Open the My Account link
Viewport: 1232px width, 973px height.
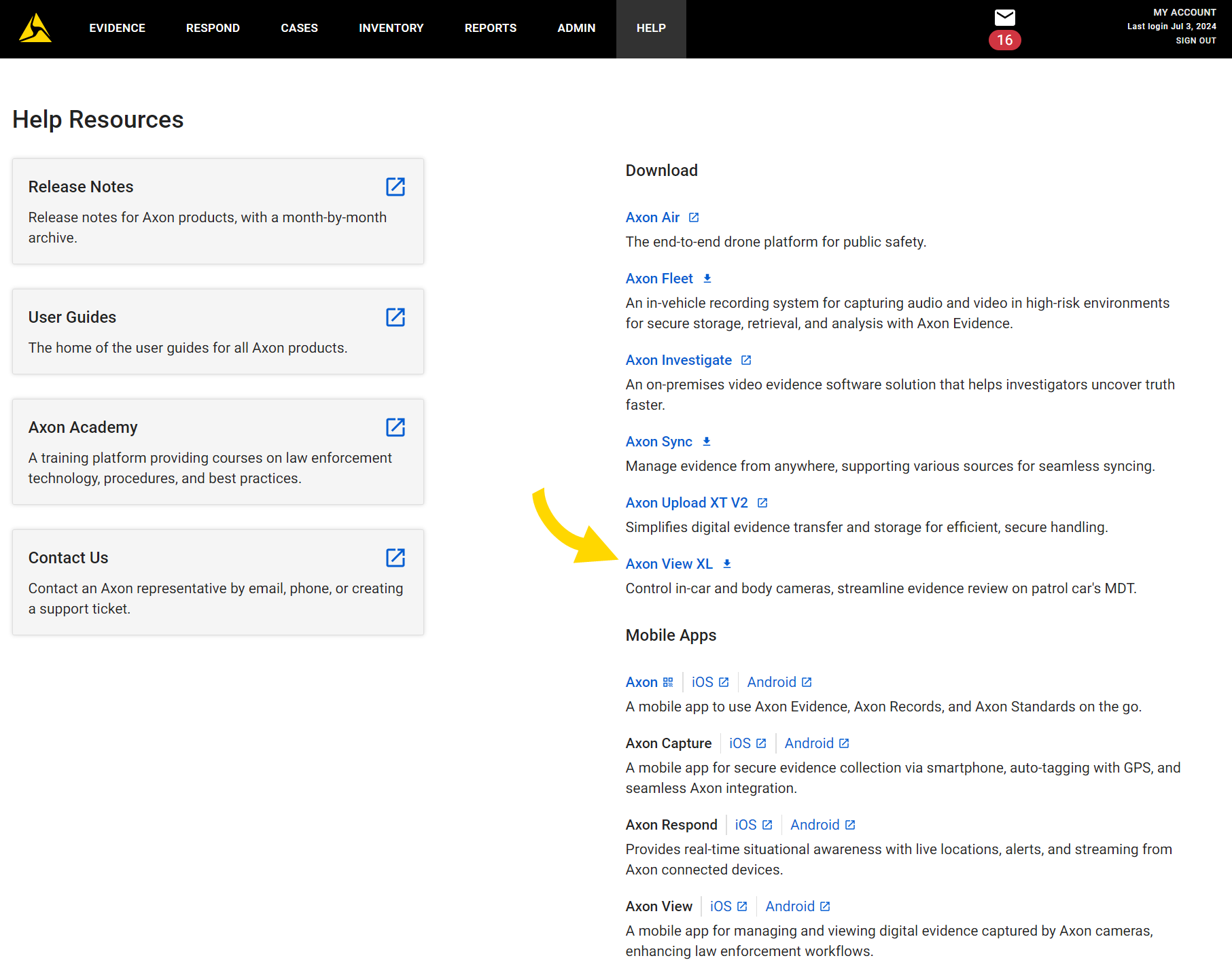click(1184, 12)
